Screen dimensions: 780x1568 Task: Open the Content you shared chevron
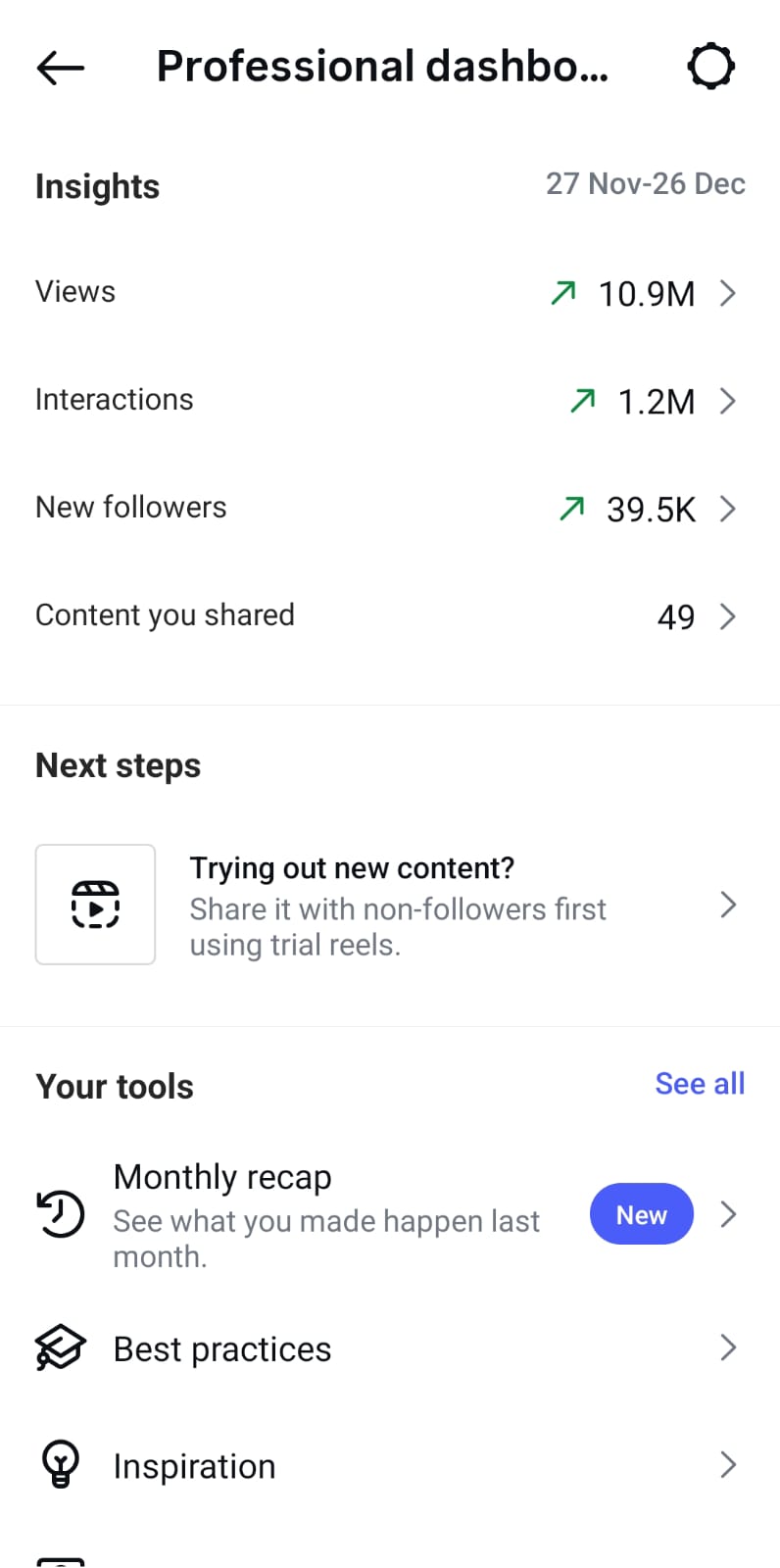(727, 616)
